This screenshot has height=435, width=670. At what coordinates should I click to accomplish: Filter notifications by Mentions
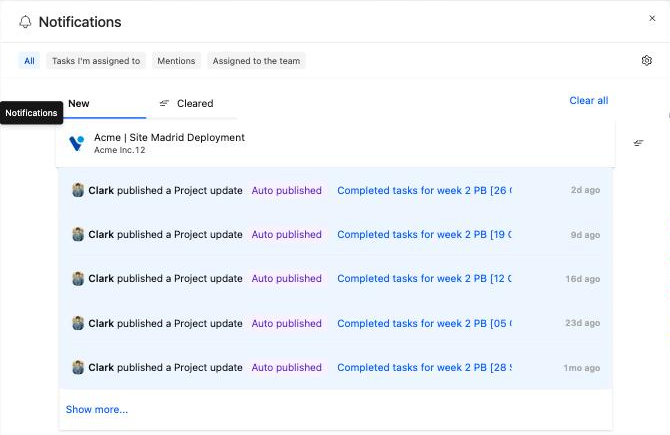point(176,61)
